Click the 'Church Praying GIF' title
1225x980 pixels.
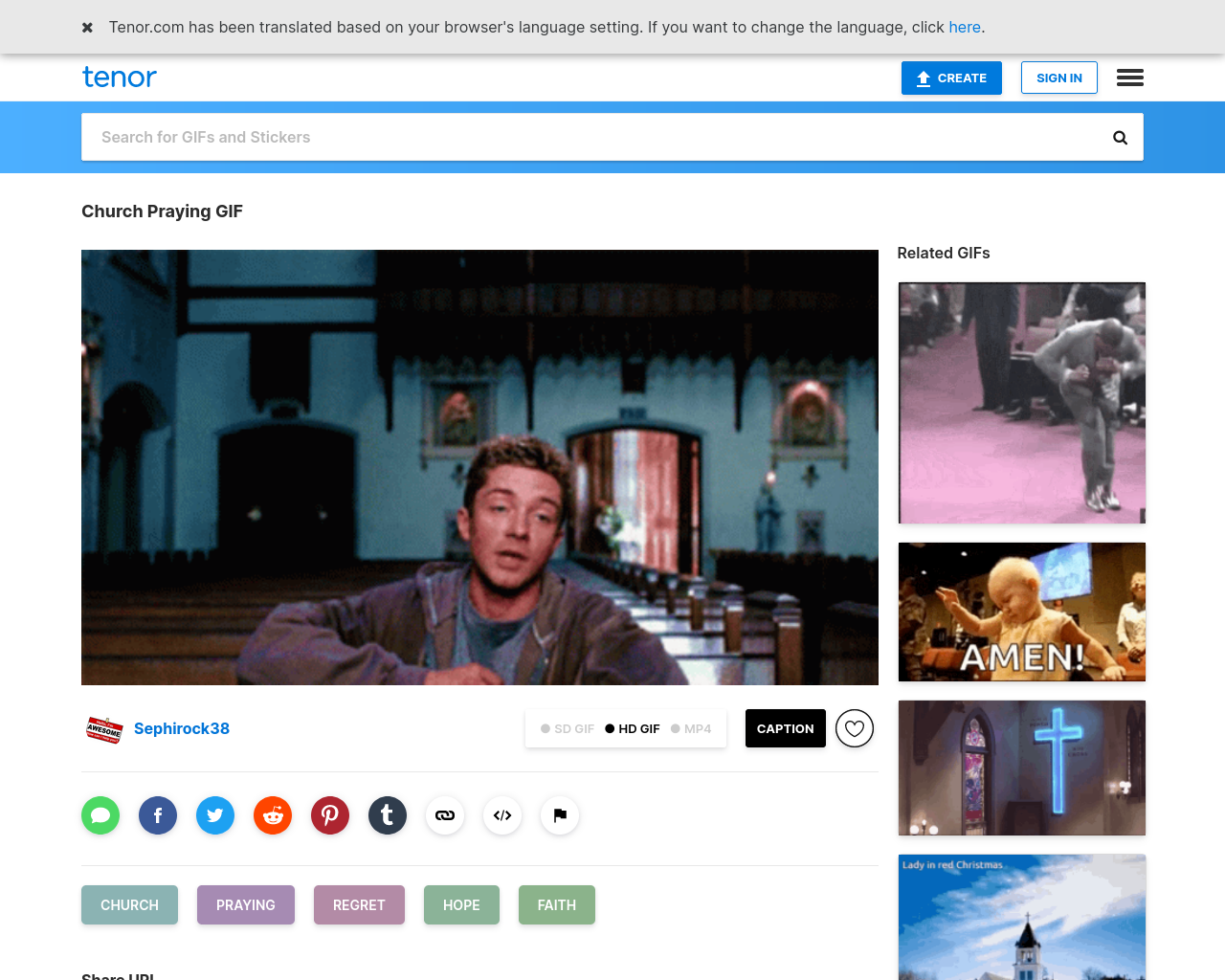(162, 212)
